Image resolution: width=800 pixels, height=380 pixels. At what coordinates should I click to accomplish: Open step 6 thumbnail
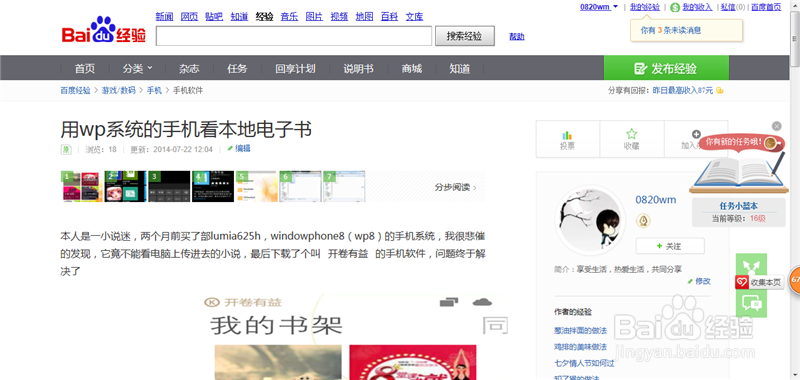(x=300, y=187)
